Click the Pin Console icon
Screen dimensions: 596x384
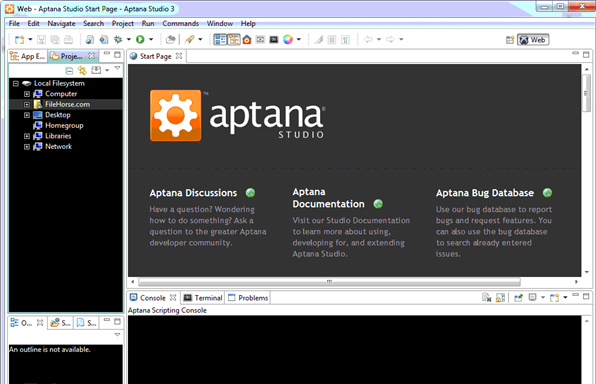(x=518, y=297)
